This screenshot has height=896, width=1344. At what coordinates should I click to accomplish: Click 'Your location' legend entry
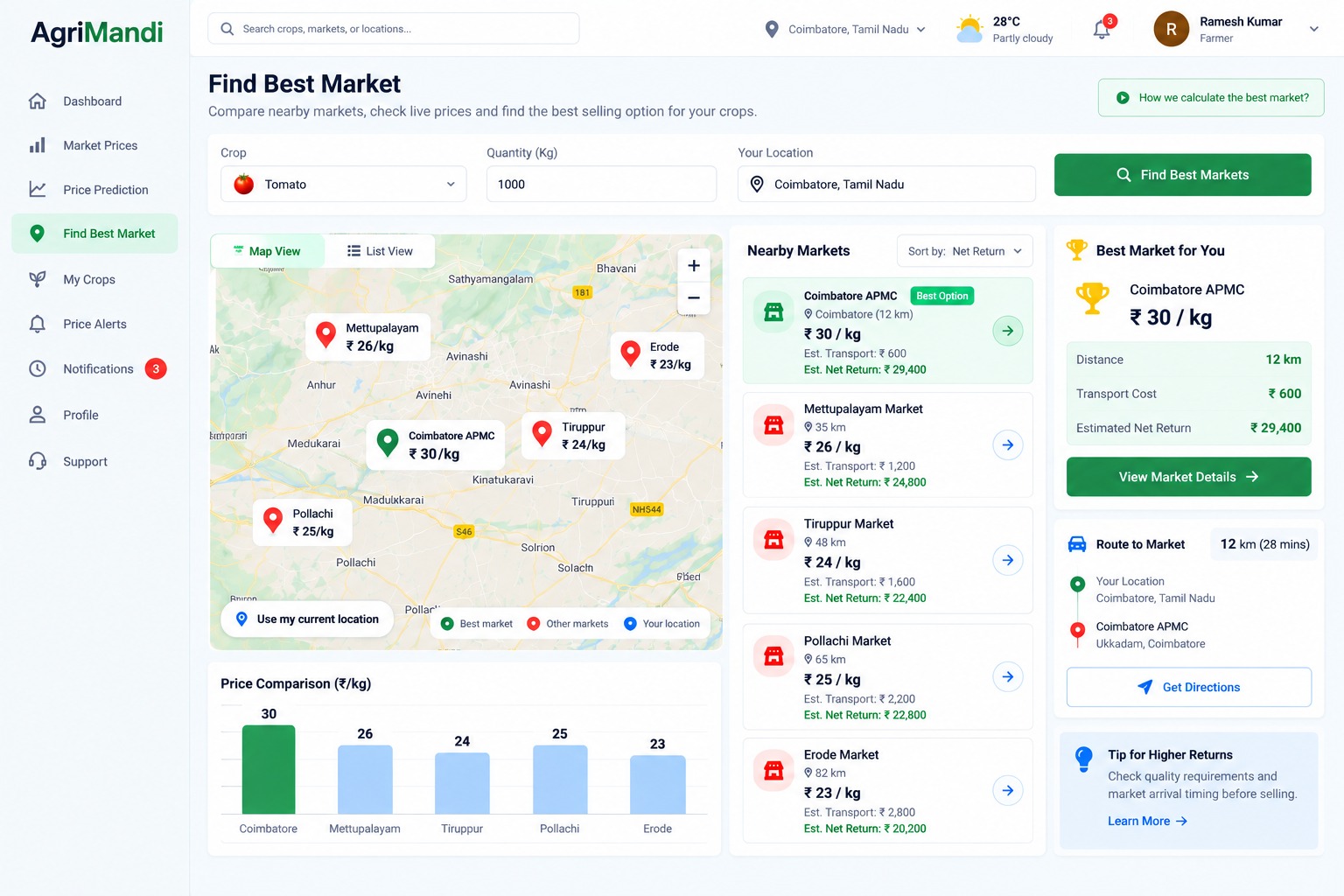tap(661, 624)
